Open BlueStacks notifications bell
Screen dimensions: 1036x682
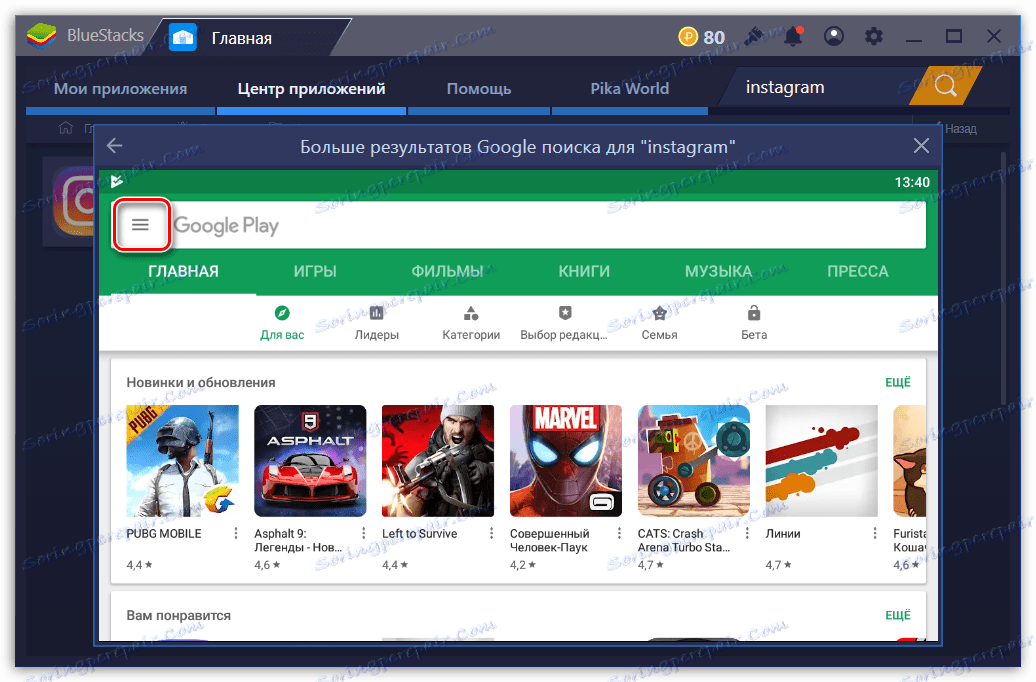[793, 36]
